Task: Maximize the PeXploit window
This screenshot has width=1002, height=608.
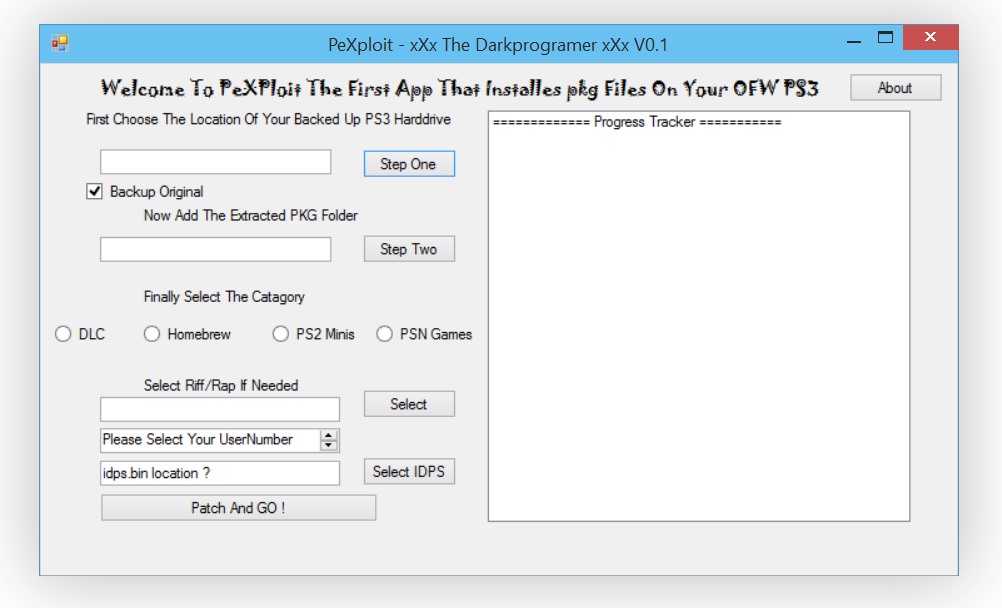Action: 885,38
